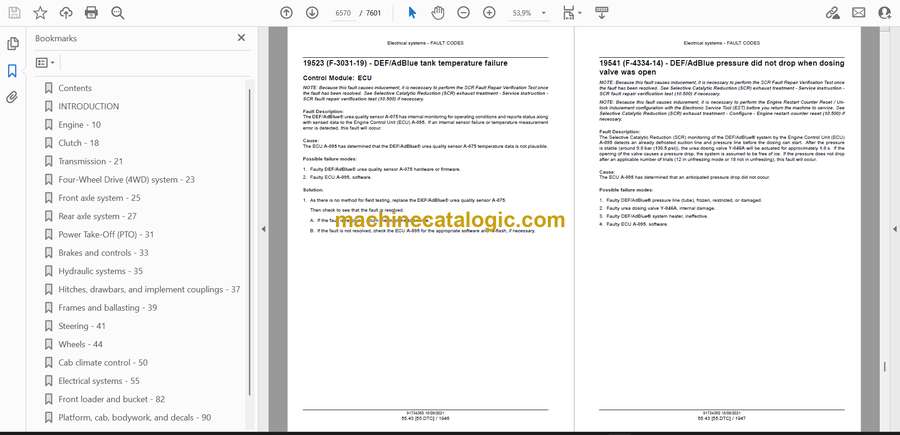
Task: Jump to Clutch - 18 bookmark
Action: (79, 143)
